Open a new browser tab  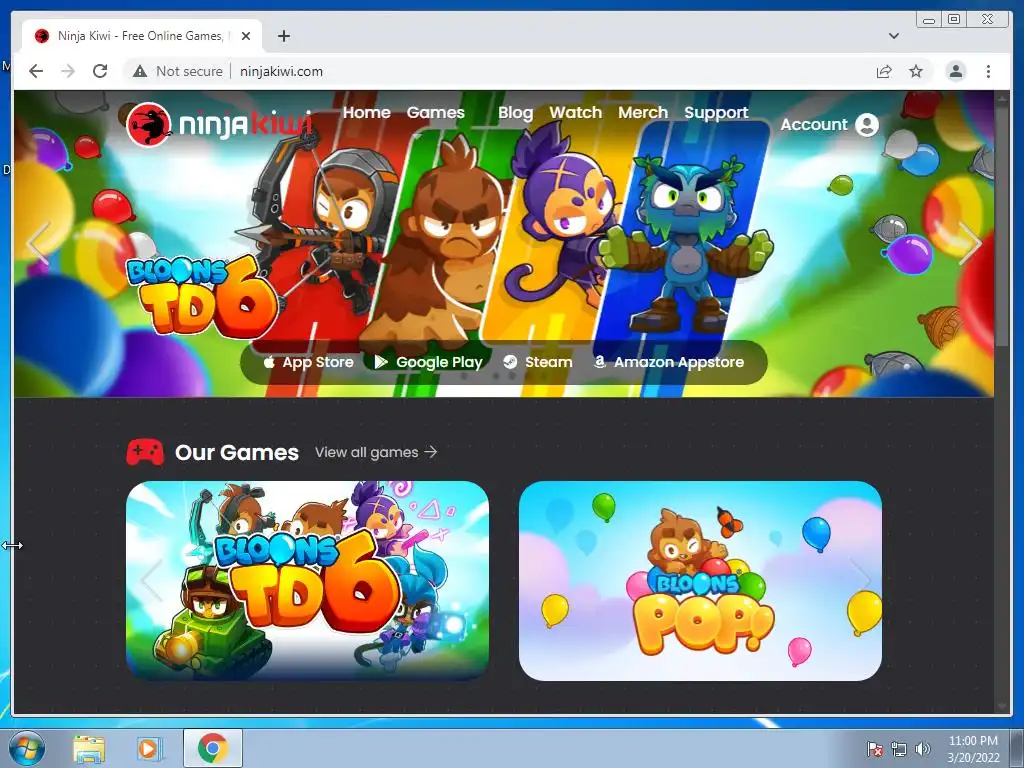(283, 36)
